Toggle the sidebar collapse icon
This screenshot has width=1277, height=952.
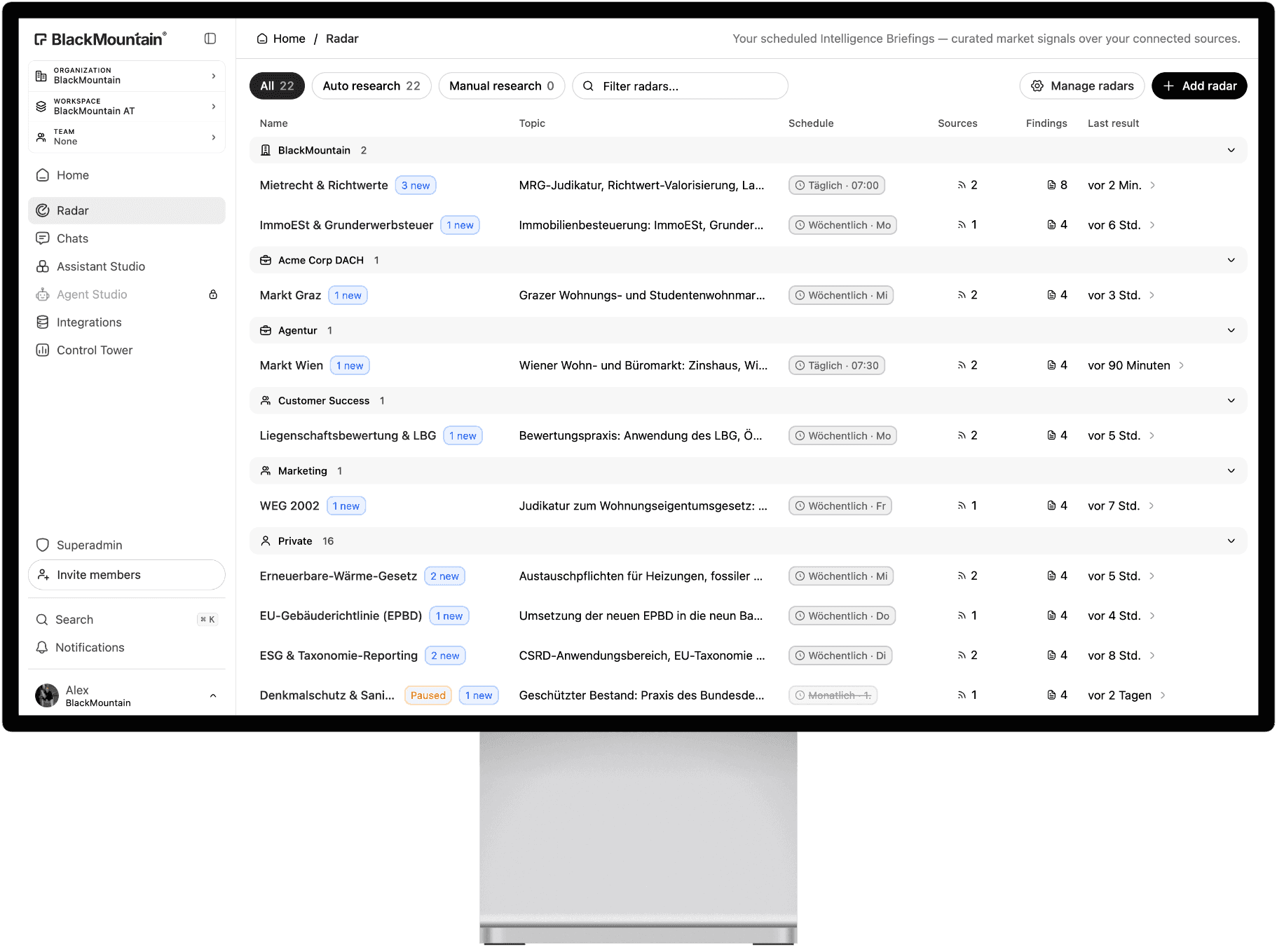click(x=210, y=39)
